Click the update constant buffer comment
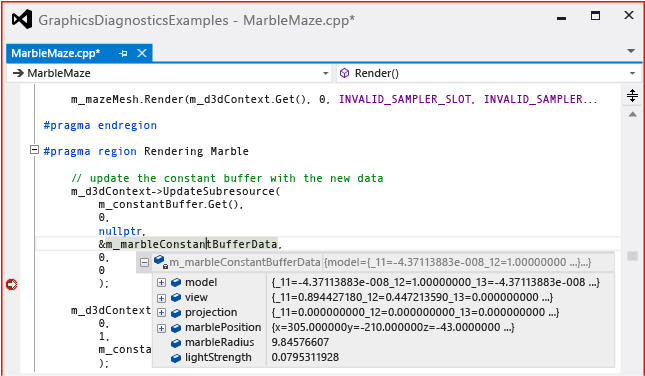This screenshot has height=376, width=645. click(x=227, y=178)
